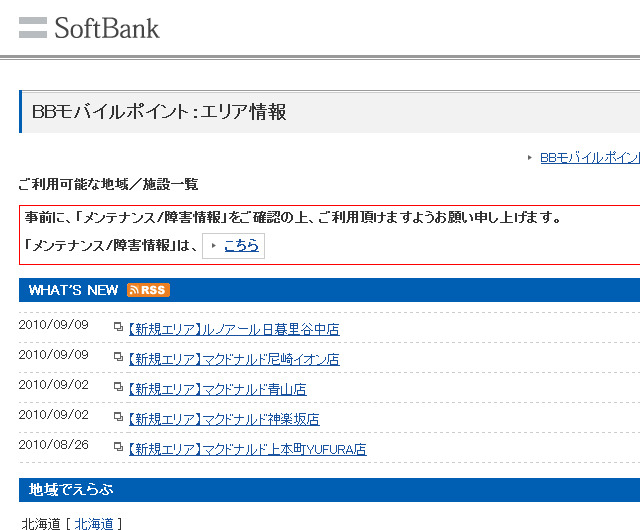Open 【新規エリア】ルノアール日暮里谷中店 link
Screen dimensions: 640x530
tap(234, 329)
